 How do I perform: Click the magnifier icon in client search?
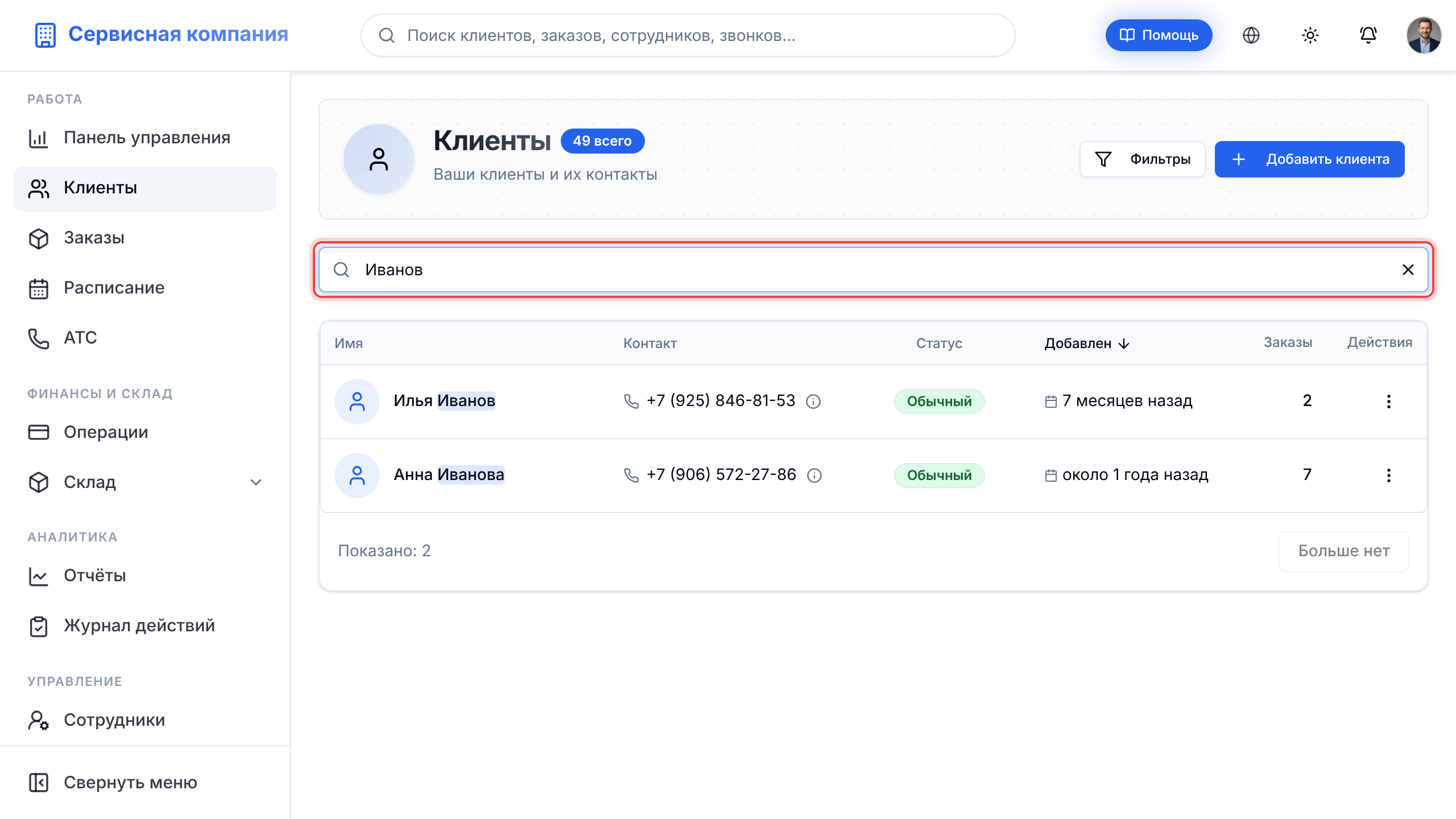pyautogui.click(x=341, y=270)
